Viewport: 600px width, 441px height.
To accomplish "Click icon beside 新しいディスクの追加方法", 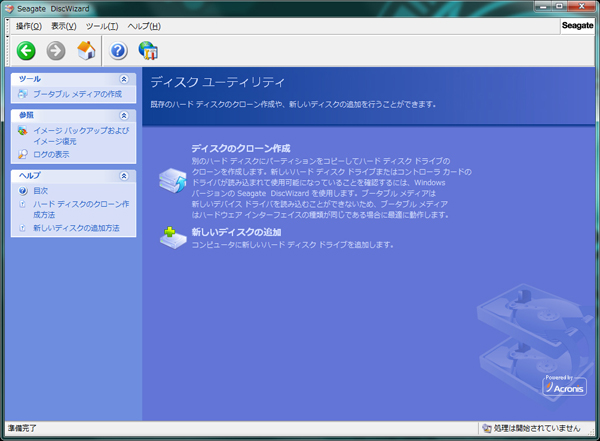I will [23, 228].
